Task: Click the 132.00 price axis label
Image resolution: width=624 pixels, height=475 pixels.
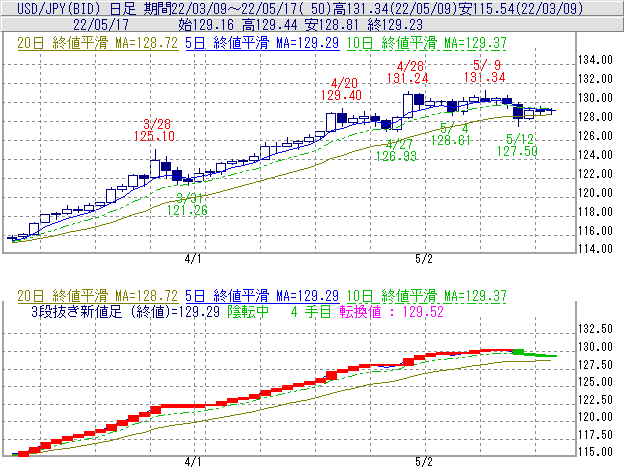Action: coord(595,79)
